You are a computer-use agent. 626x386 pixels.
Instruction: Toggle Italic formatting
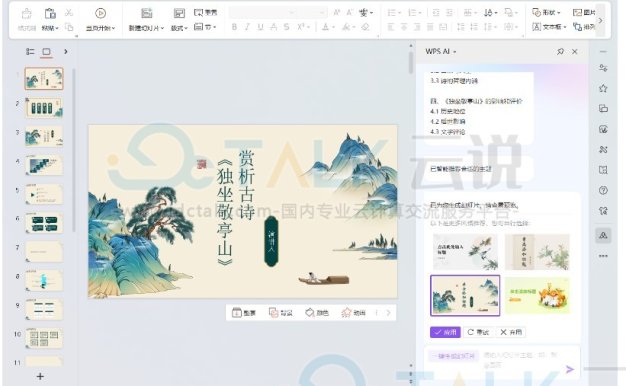click(247, 27)
